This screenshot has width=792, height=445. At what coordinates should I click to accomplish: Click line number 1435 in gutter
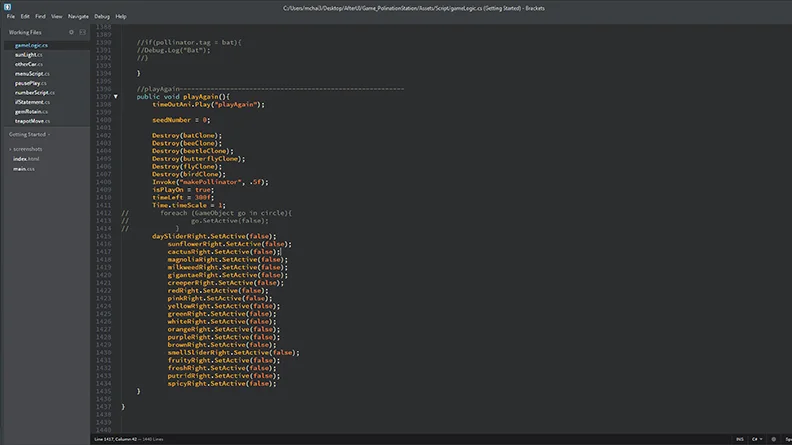(104, 391)
